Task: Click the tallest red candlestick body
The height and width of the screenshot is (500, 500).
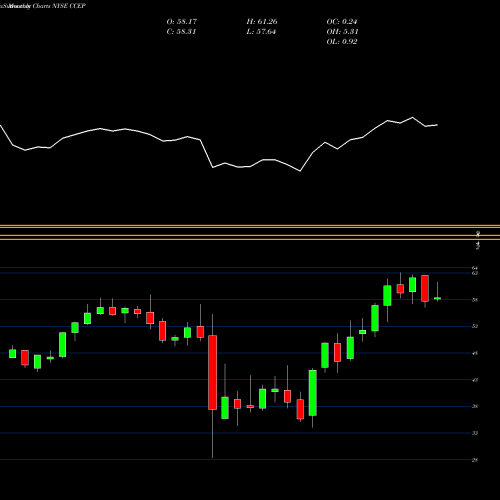Action: (212, 372)
